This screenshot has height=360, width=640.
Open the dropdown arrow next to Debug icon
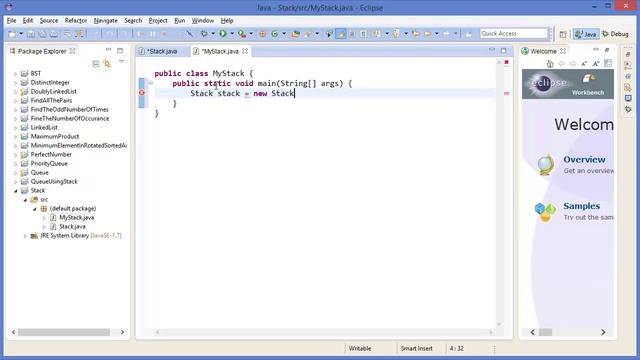(x=213, y=34)
